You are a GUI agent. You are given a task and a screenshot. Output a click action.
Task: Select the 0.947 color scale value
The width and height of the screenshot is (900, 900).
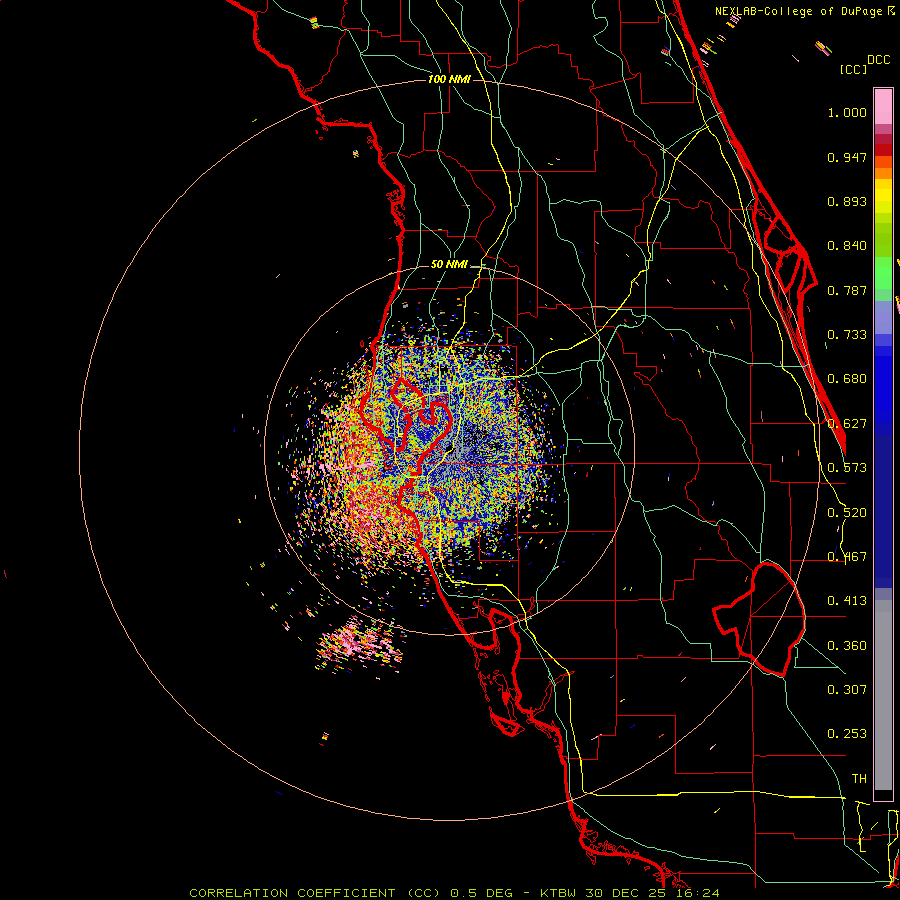847,157
